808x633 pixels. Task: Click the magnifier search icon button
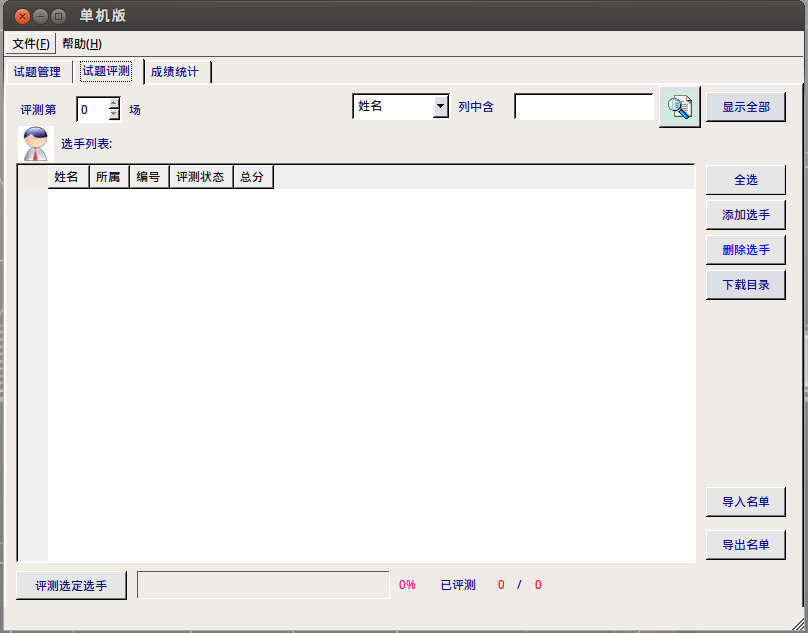point(680,107)
